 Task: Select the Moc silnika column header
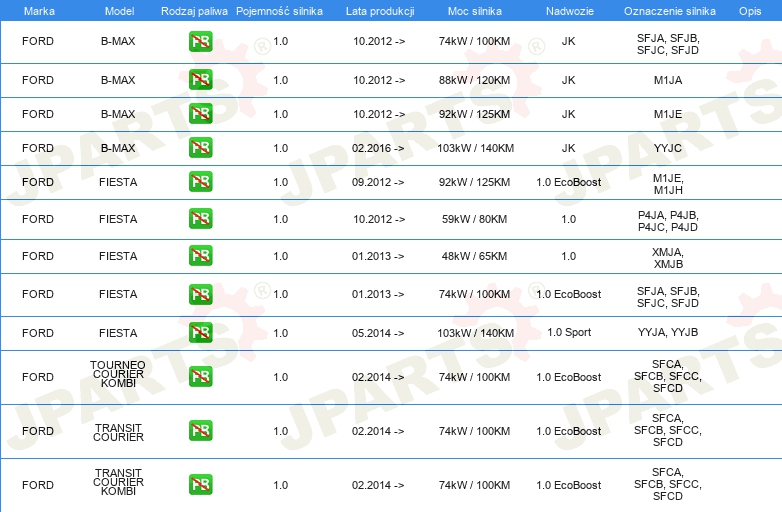coord(475,10)
